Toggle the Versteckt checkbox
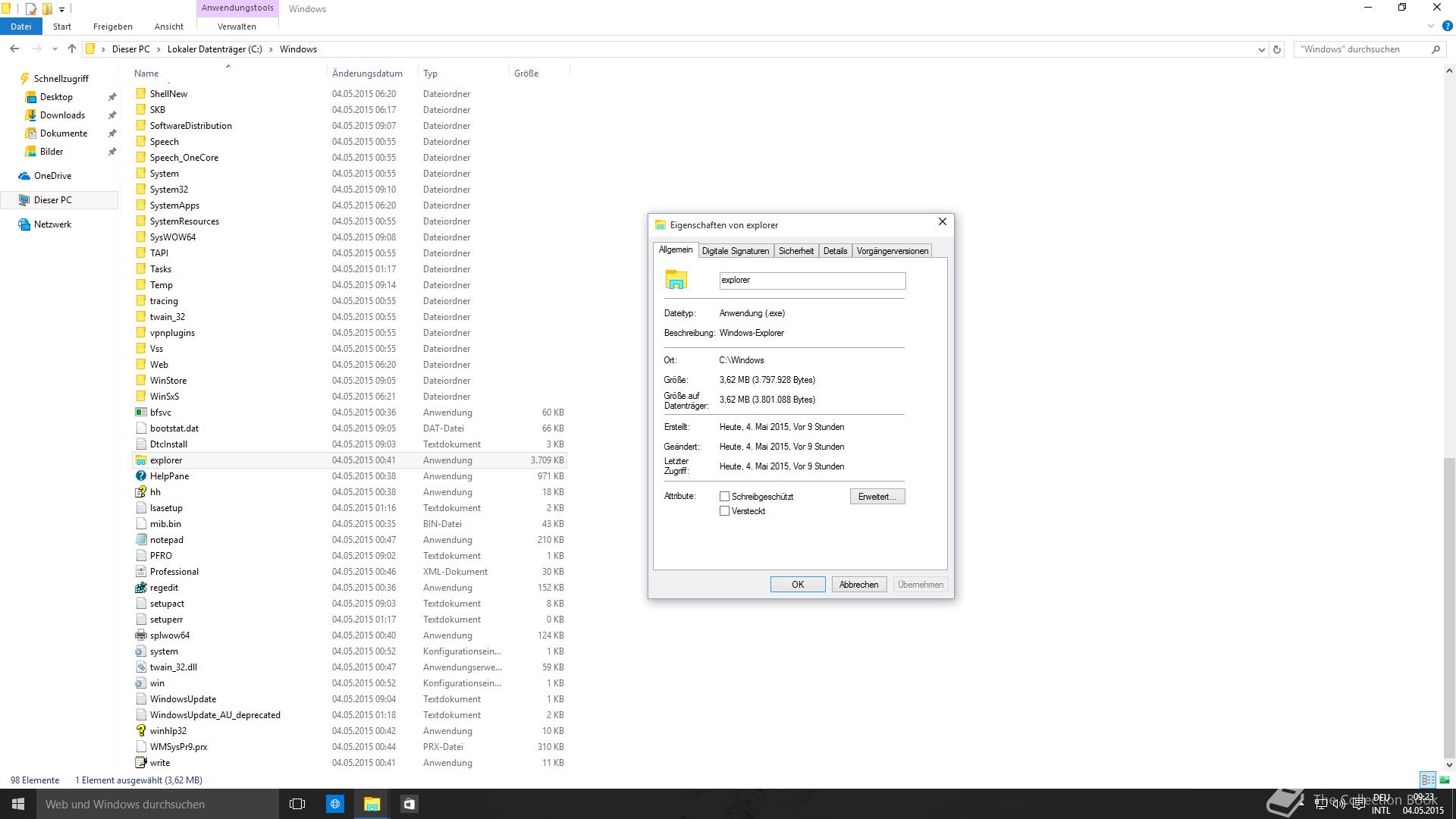1456x819 pixels. click(x=724, y=511)
